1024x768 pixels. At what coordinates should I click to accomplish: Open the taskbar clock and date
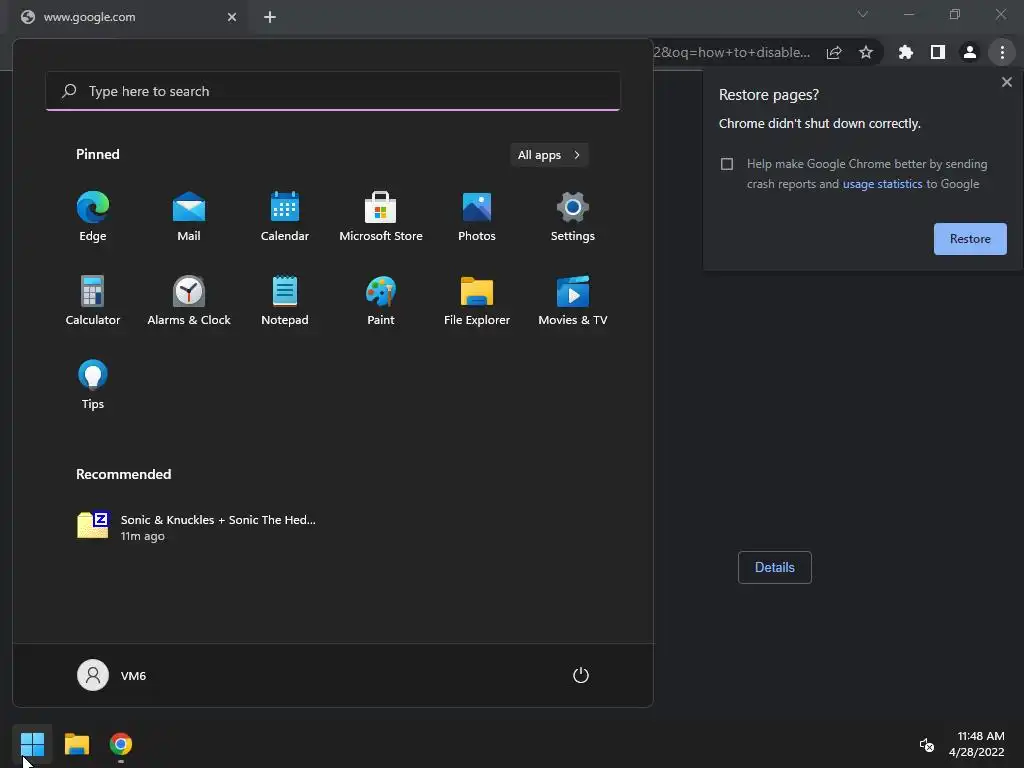pos(976,744)
